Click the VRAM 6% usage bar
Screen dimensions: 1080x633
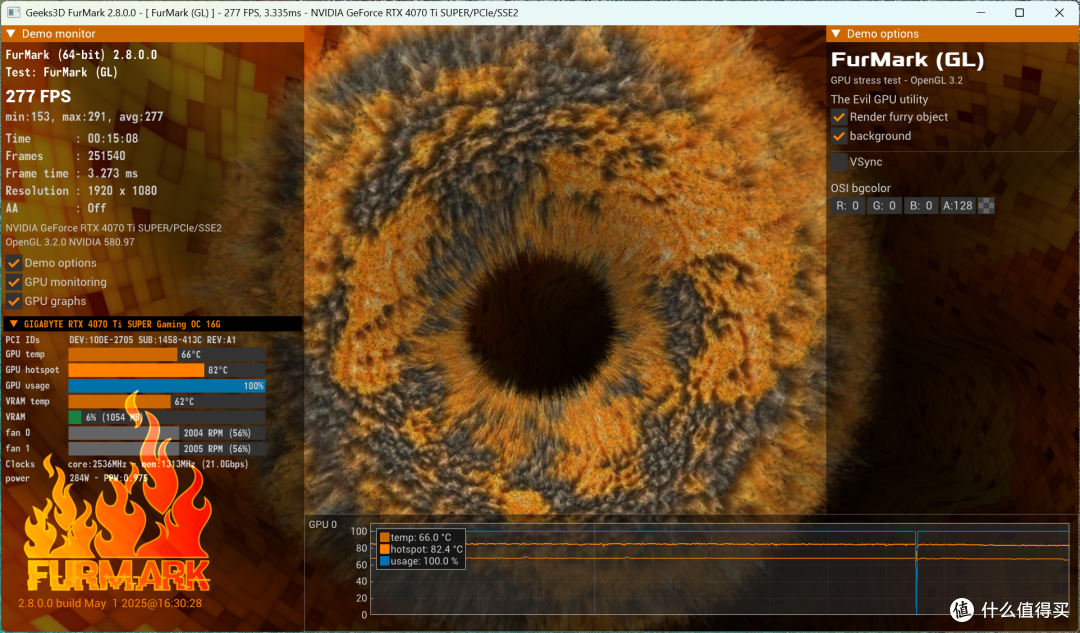click(x=167, y=417)
